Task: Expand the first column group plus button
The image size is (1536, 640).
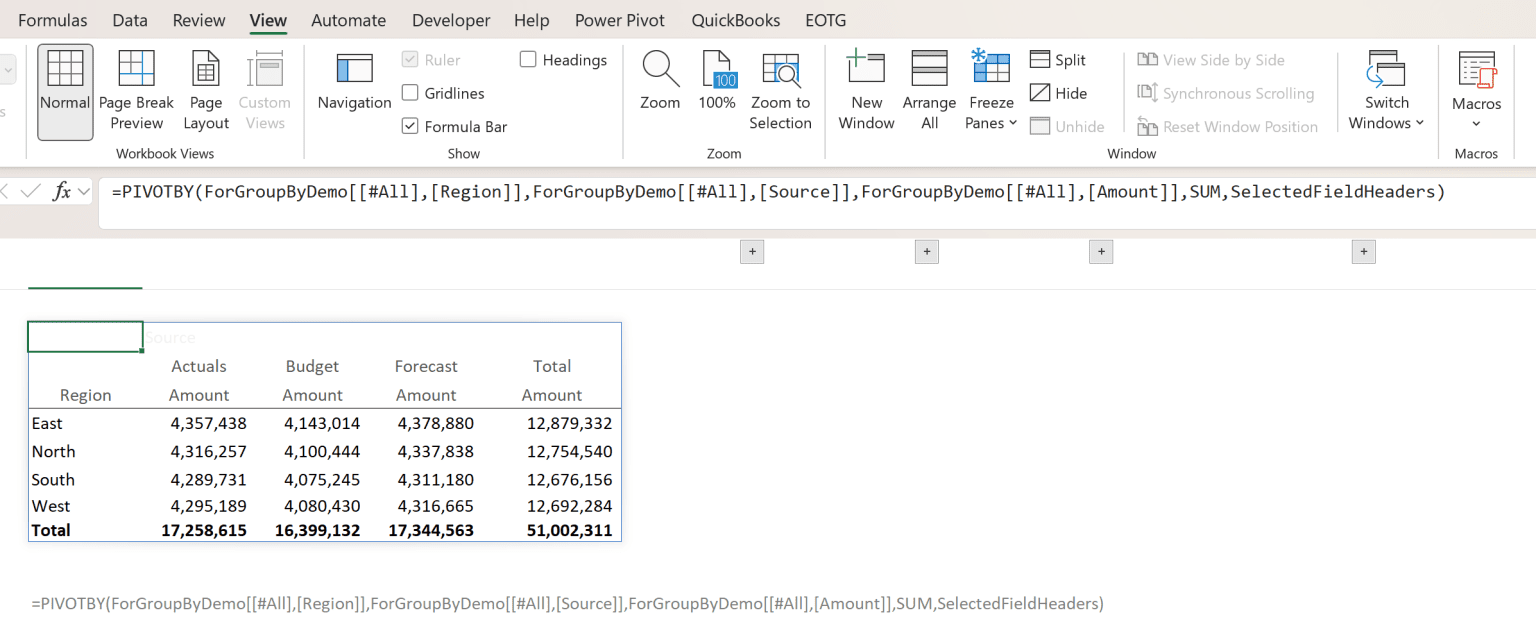Action: [x=752, y=252]
